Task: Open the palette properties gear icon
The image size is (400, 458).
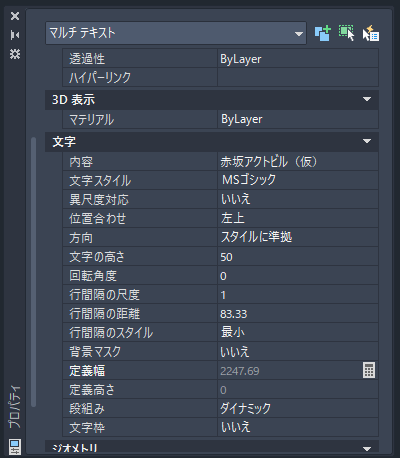Action: tap(15, 54)
